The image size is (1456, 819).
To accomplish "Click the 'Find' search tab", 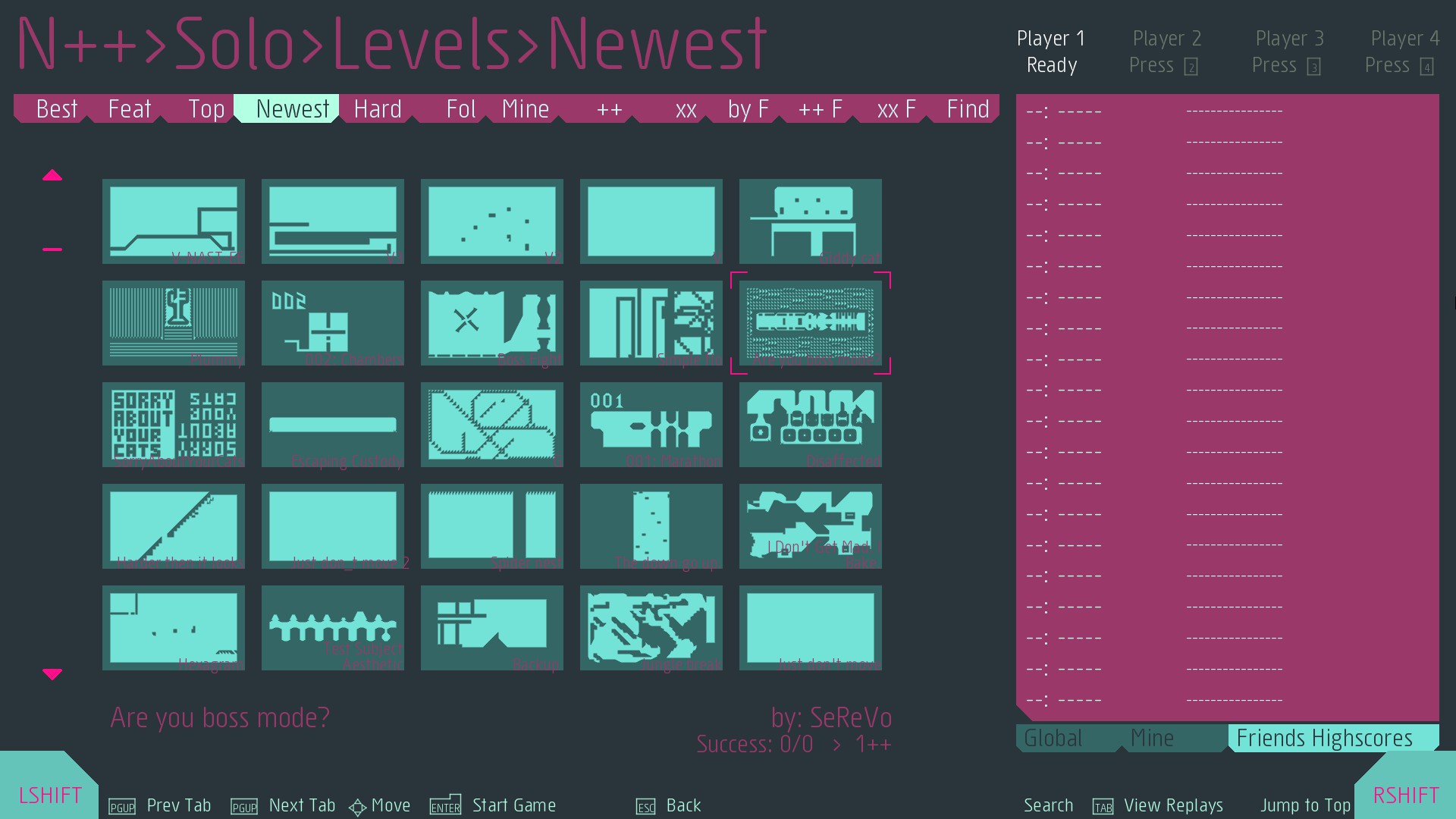I will point(965,108).
